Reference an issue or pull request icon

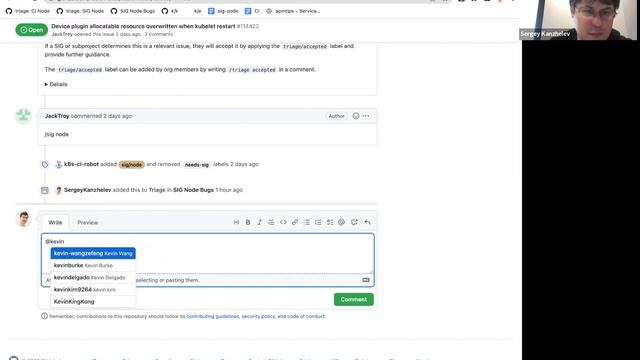(354, 222)
